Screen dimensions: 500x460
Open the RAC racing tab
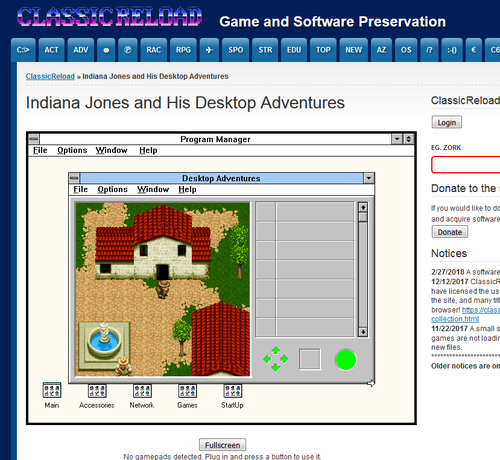point(154,50)
